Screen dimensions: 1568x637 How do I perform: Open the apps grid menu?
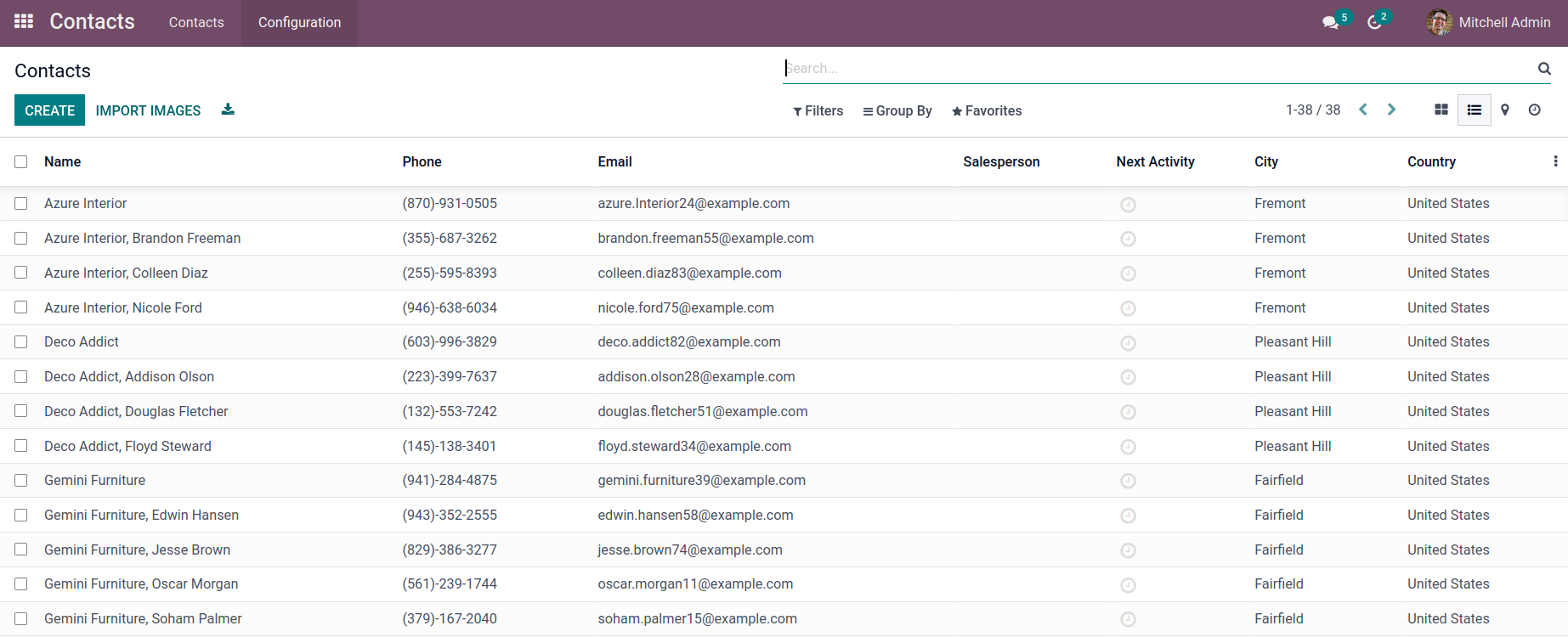(x=24, y=22)
